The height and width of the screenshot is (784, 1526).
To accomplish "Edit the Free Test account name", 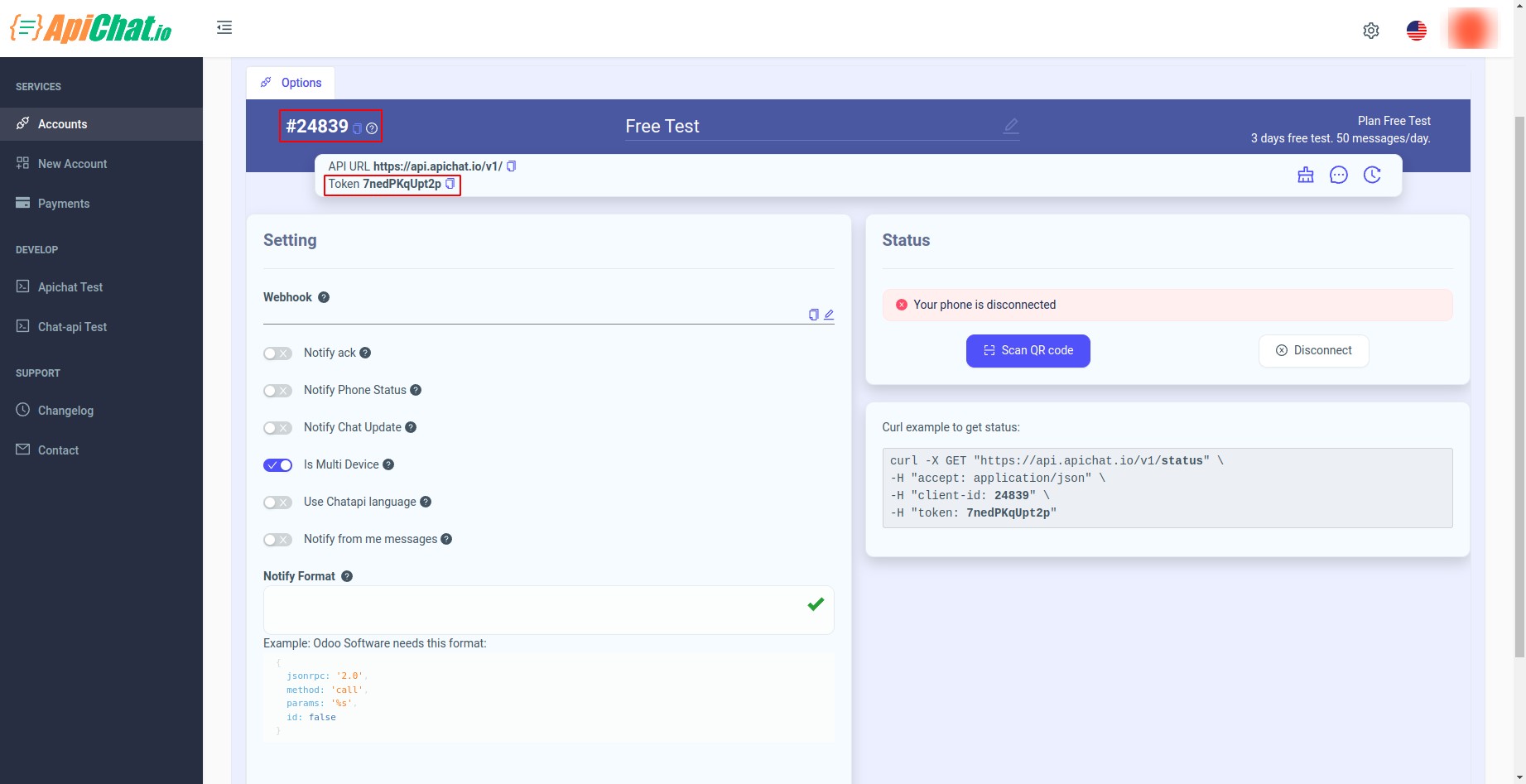I will [1011, 126].
